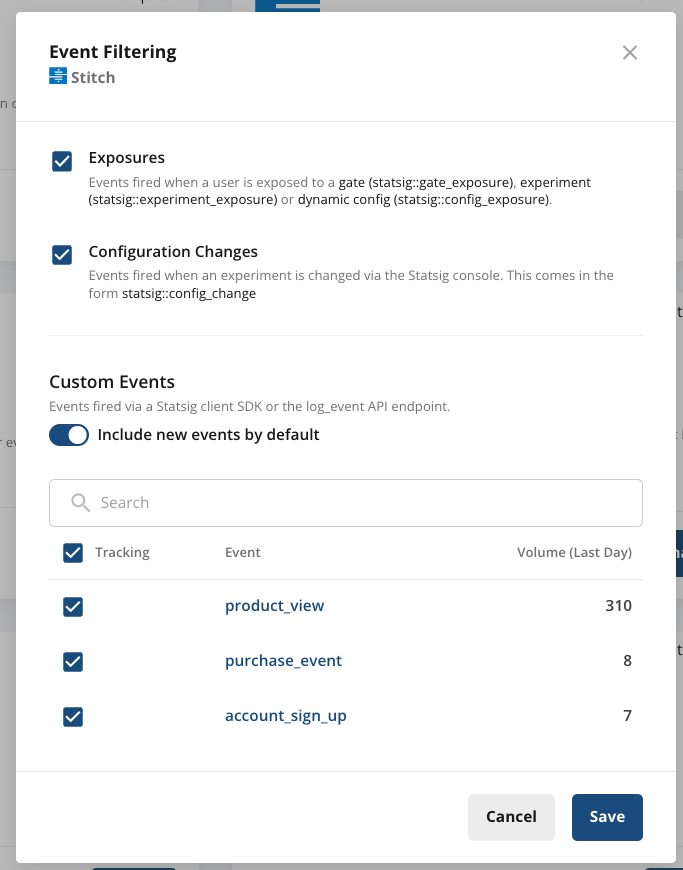
Task: Uncheck the Configuration Changes checkbox
Action: point(59,255)
